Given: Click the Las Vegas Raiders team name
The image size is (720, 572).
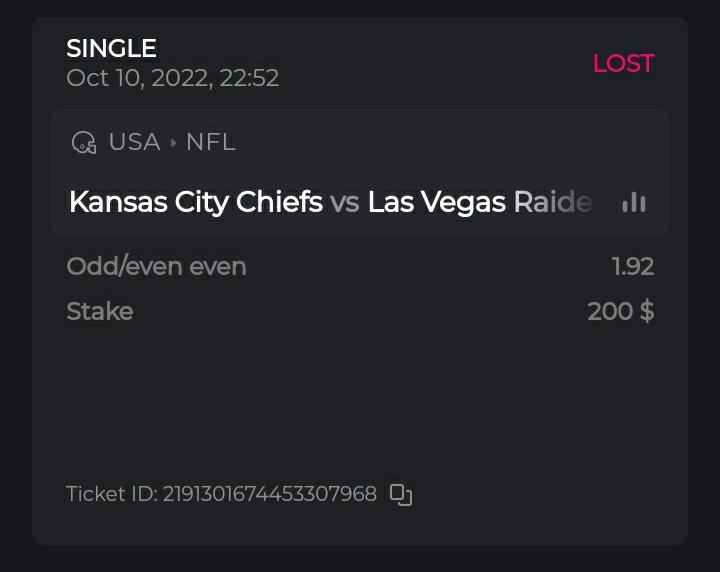Looking at the screenshot, I should (480, 203).
